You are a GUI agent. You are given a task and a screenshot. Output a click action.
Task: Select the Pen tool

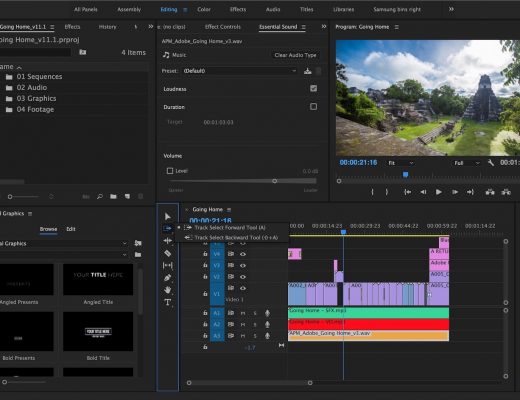168,277
